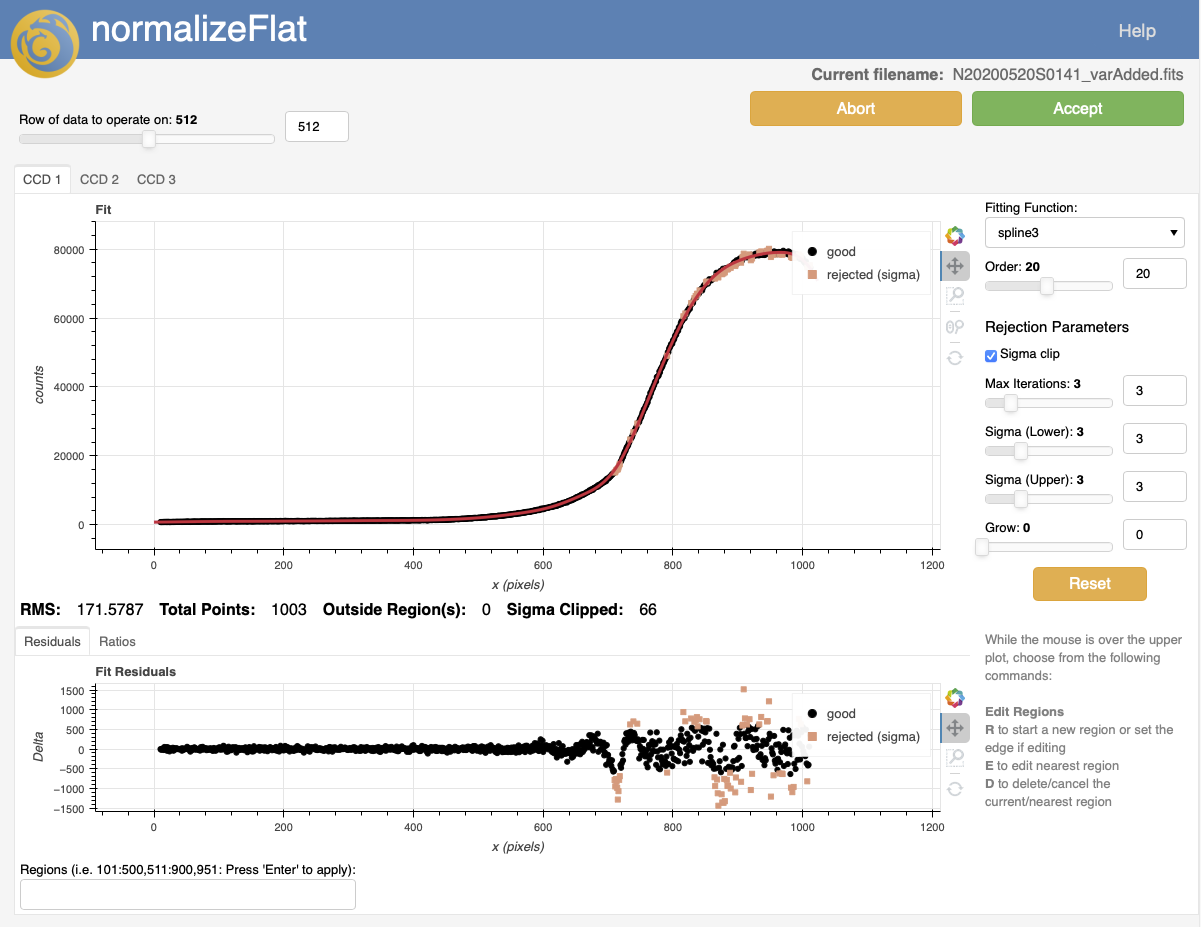Focus the row number field showing 512
Image resolution: width=1201 pixels, height=927 pixels.
click(317, 127)
